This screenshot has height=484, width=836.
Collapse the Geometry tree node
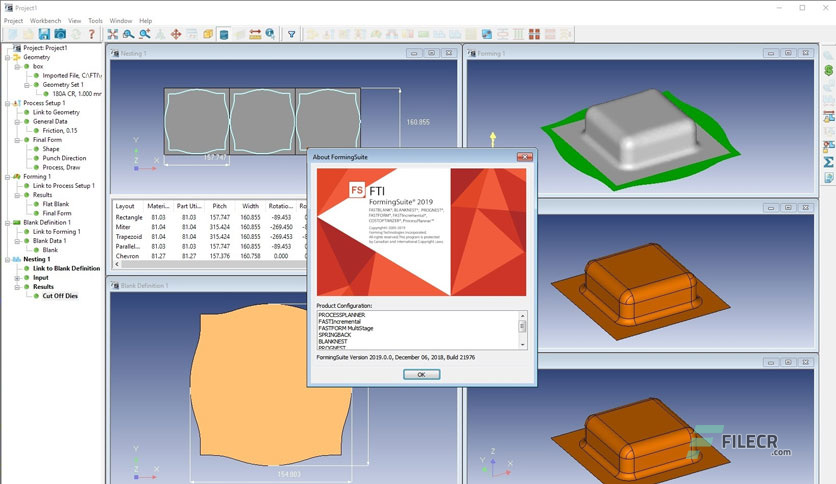[7, 57]
